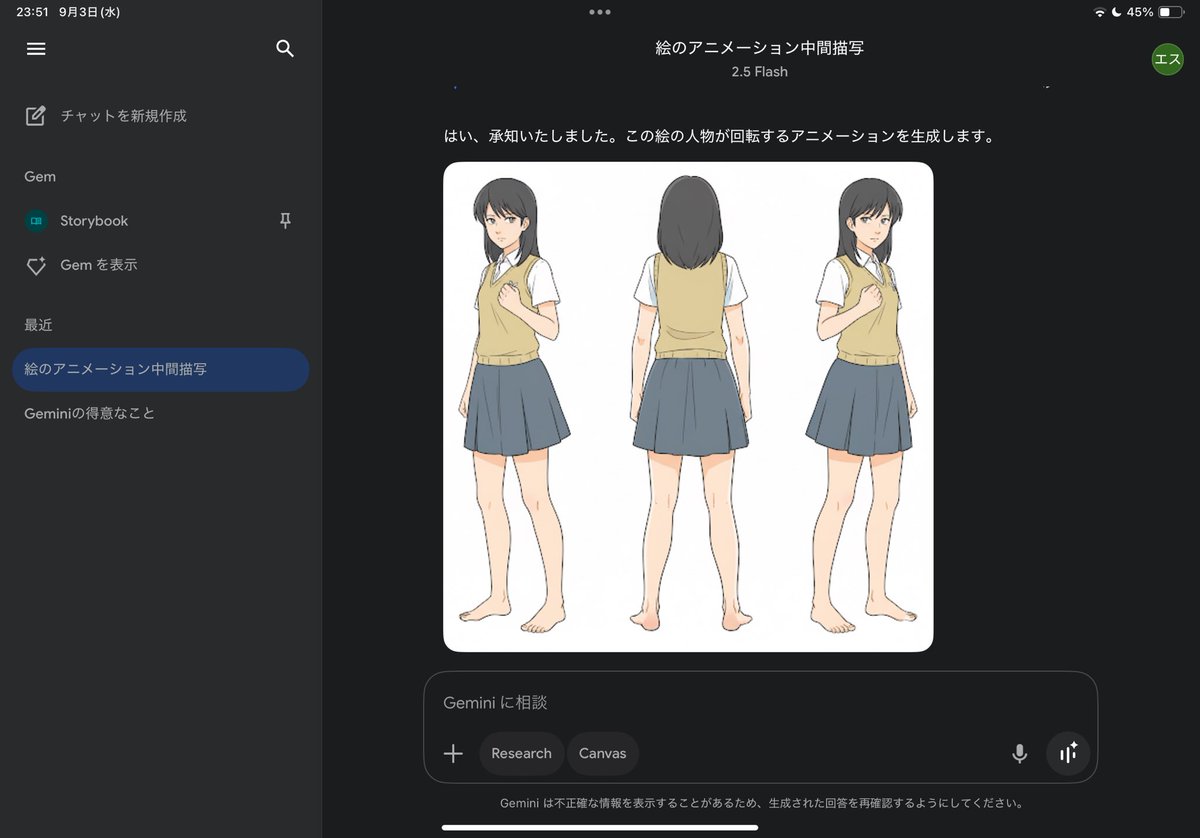Tap the 23:51 clock
Screen dimensions: 1200x838
pos(32,12)
